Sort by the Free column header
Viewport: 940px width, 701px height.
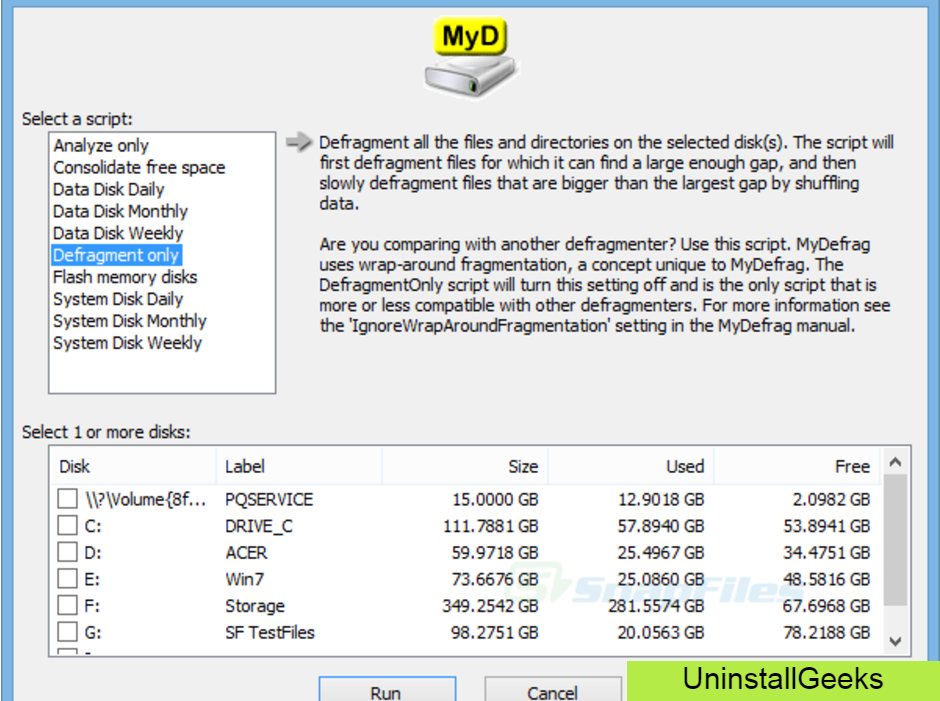tap(797, 466)
